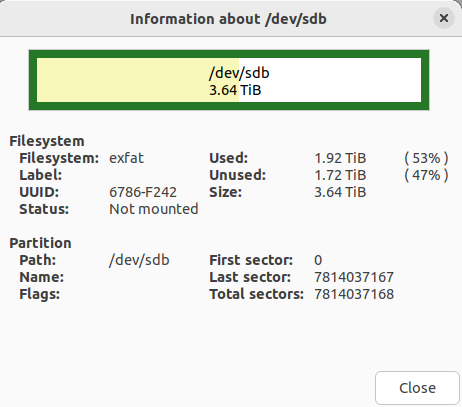Click the First sector value 0
This screenshot has height=407, width=462.
[x=318, y=260]
